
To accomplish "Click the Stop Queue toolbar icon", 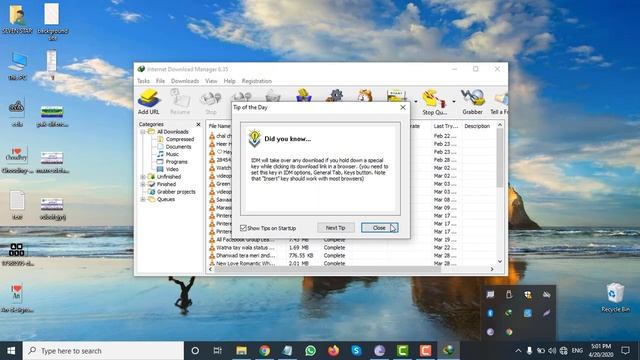I will tap(434, 102).
